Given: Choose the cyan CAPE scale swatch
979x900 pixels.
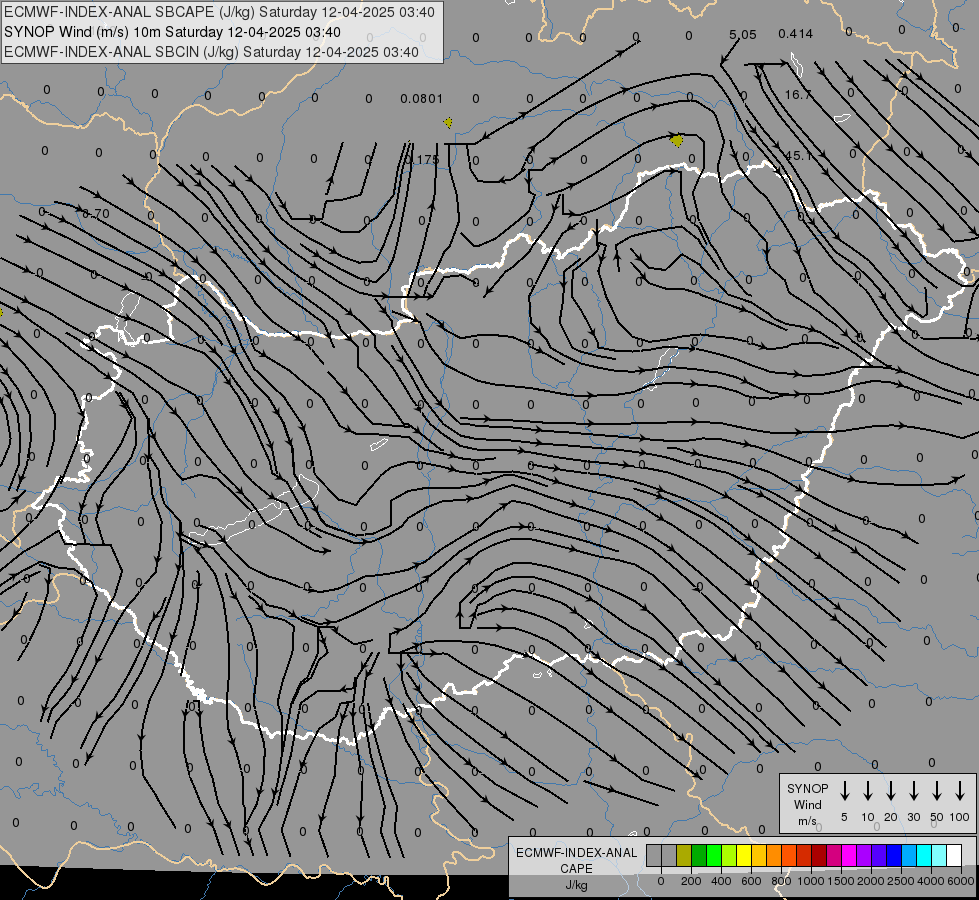Looking at the screenshot, I should [924, 855].
